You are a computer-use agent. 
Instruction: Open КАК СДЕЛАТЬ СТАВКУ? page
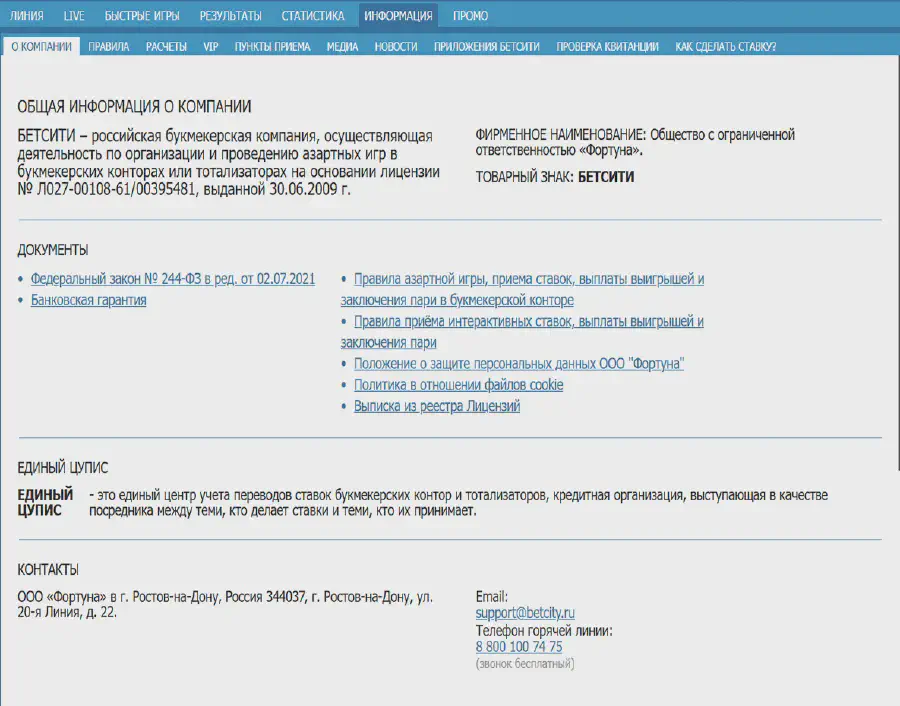click(x=726, y=46)
